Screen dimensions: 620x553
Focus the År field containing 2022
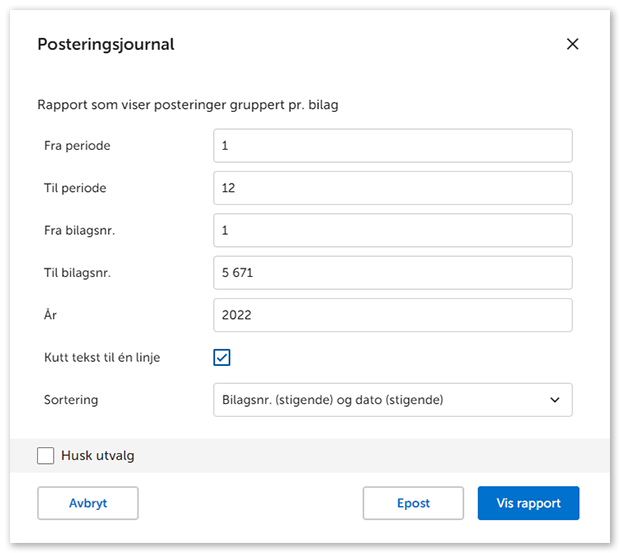392,315
